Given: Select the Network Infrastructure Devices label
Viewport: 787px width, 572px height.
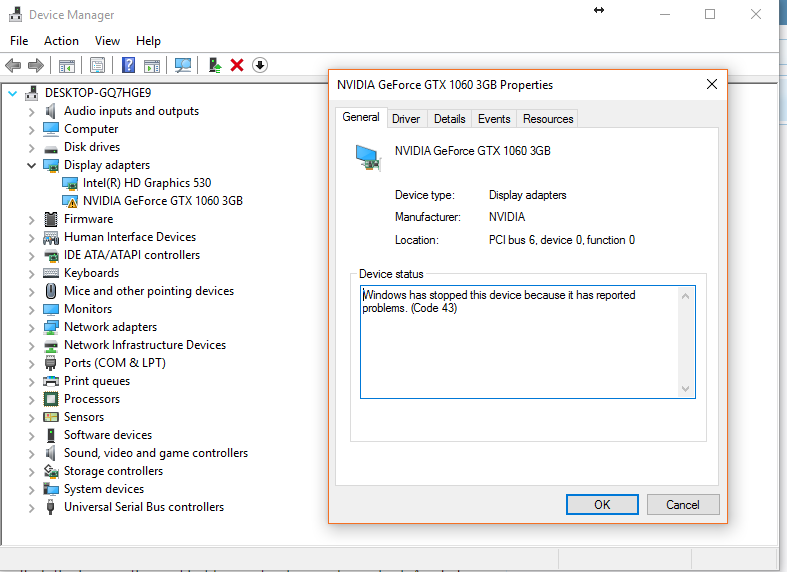Looking at the screenshot, I should pos(145,345).
